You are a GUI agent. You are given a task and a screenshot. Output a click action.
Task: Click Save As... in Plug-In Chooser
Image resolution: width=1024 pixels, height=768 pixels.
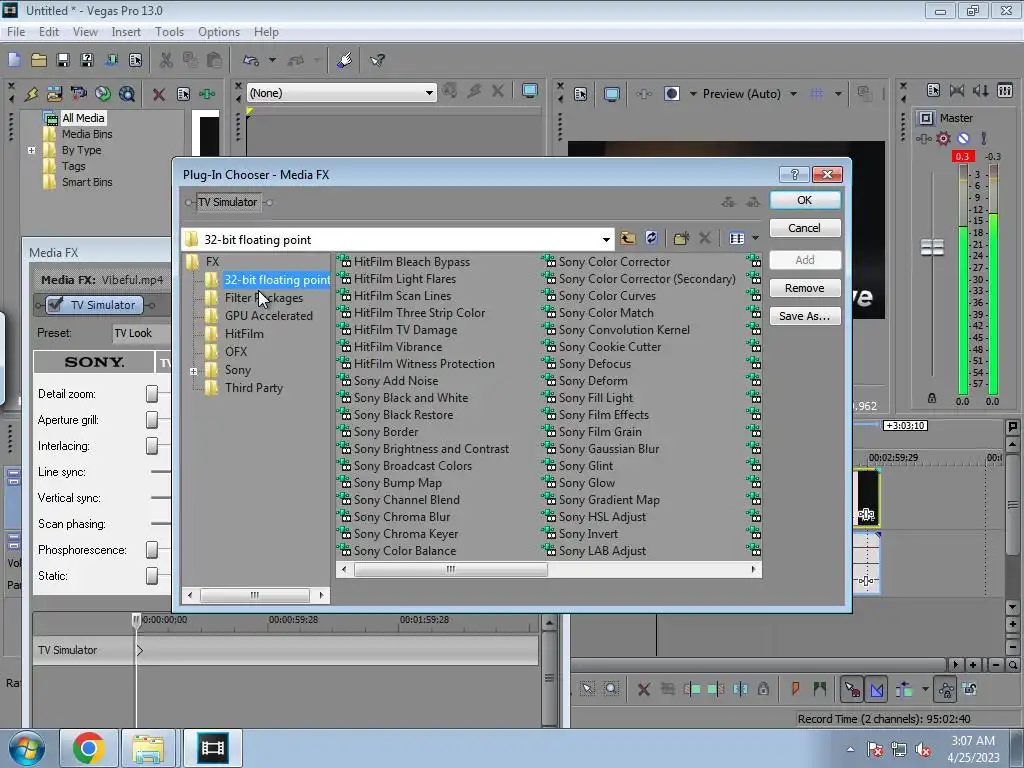805,316
